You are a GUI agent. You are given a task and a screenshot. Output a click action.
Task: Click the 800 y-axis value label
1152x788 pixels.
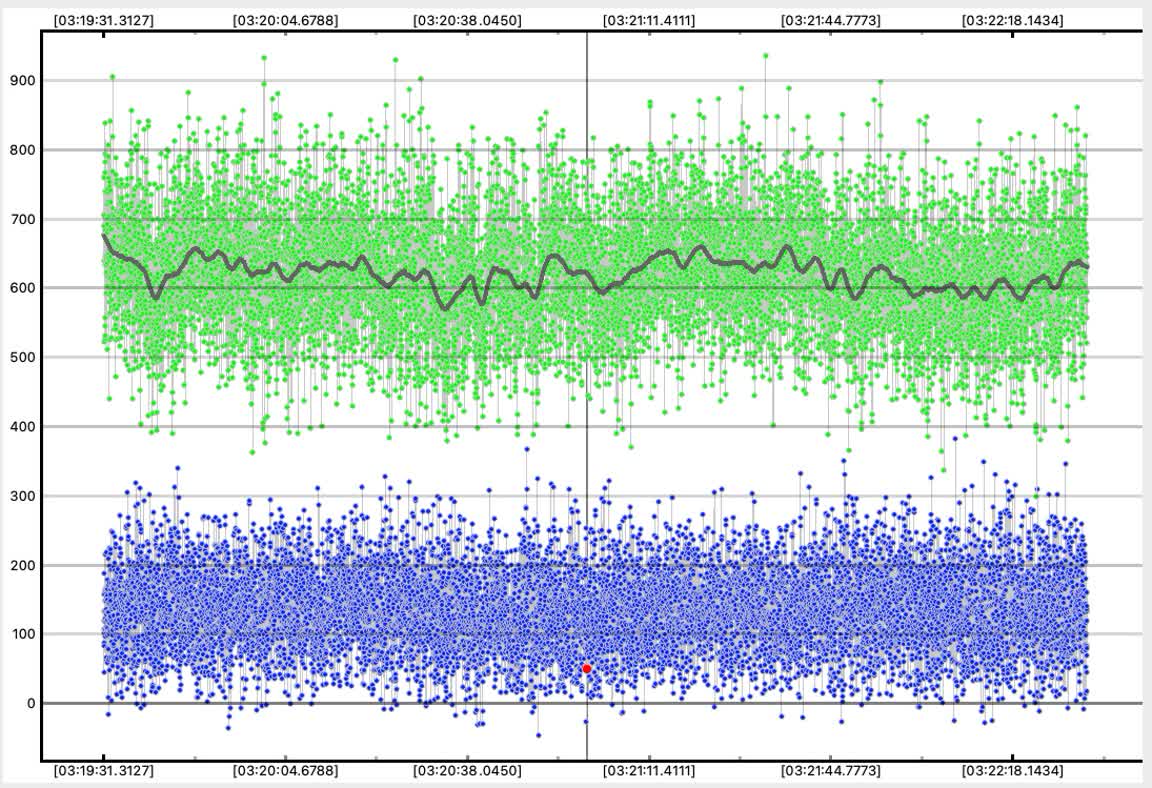[x=20, y=150]
